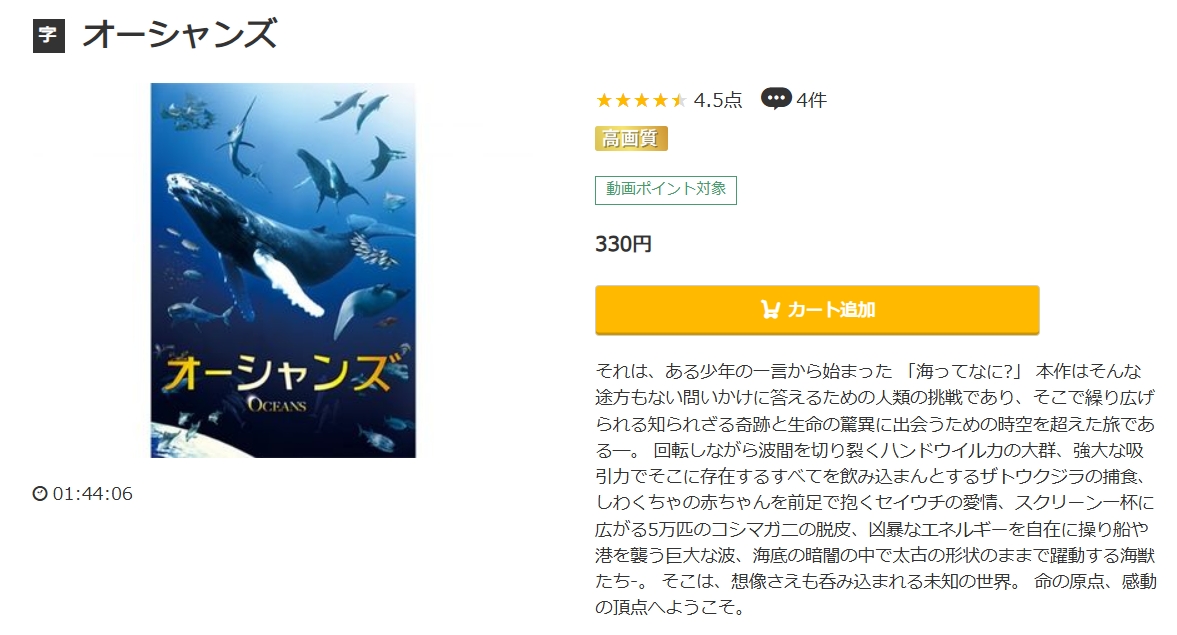Click the 4.5点 rating score
Viewport: 1177px width, 635px height.
tap(718, 100)
